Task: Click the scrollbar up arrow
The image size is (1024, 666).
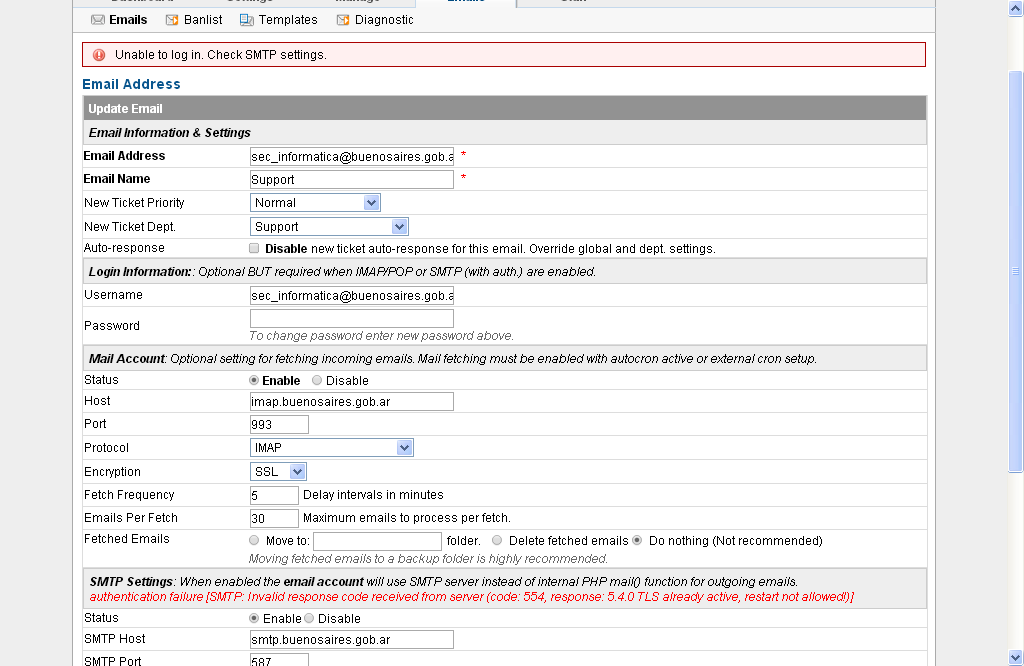Action: [x=1016, y=7]
